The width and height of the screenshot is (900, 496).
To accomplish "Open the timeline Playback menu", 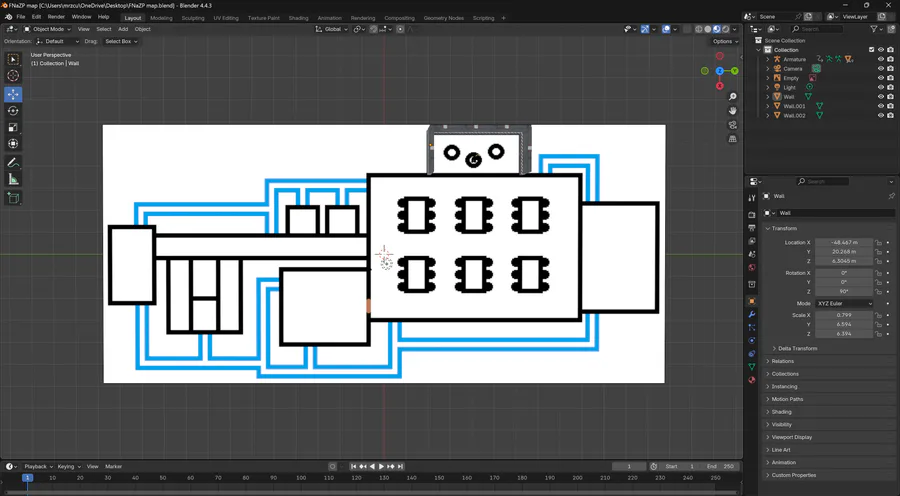I will point(38,467).
